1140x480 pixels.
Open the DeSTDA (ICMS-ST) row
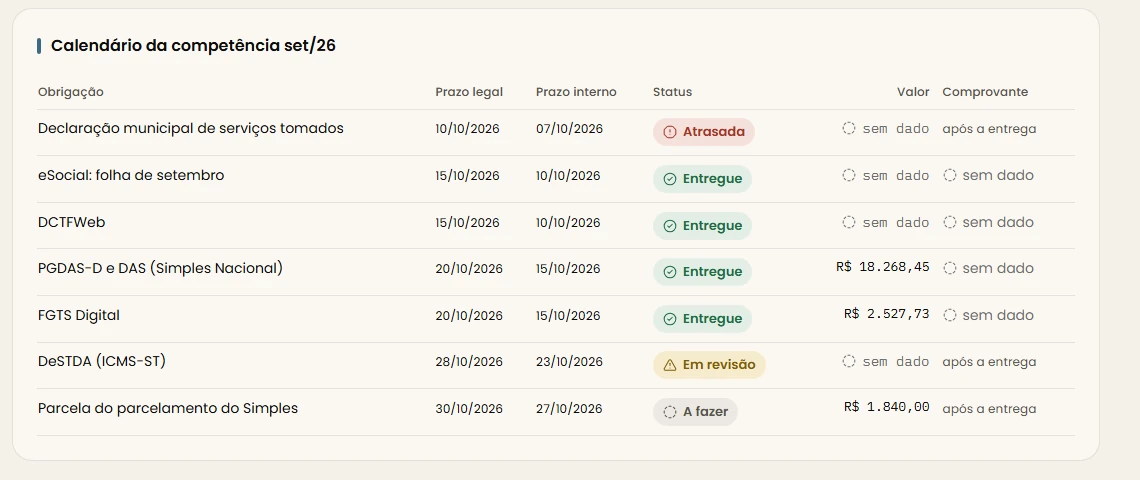[x=555, y=365]
